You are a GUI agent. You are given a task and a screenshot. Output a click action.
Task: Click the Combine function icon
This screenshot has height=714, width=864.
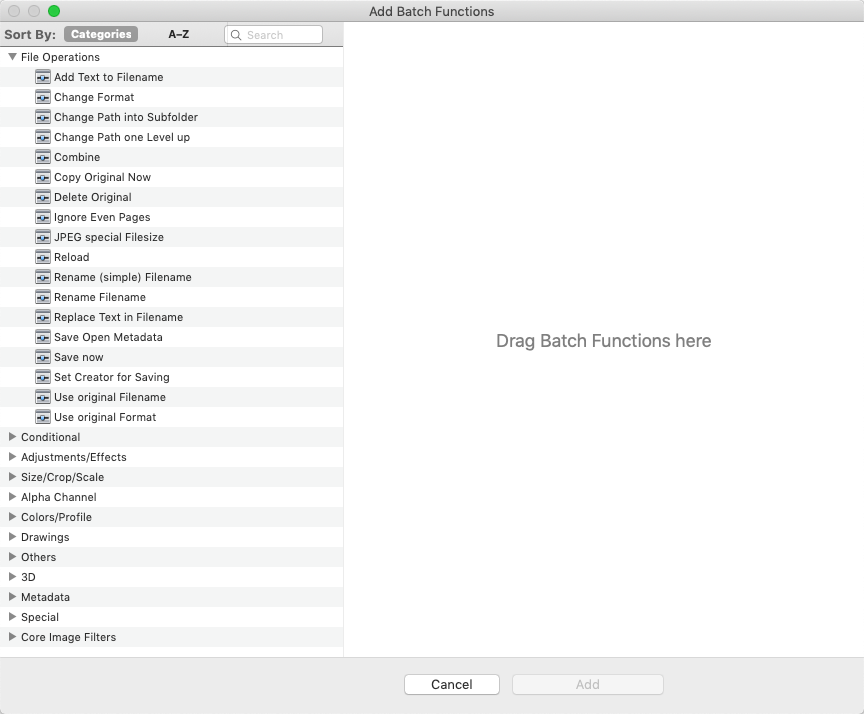click(42, 157)
